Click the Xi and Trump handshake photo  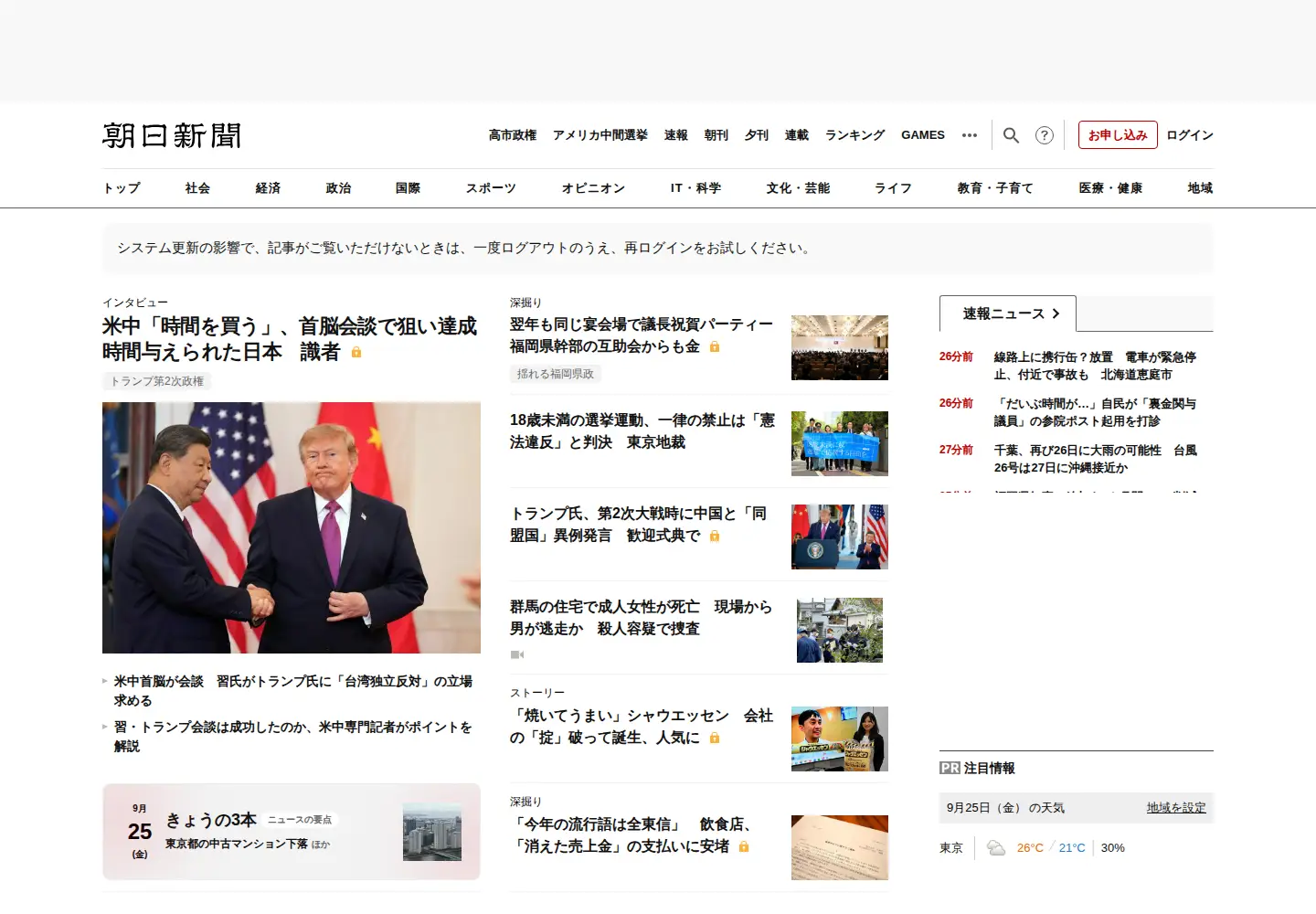(292, 528)
